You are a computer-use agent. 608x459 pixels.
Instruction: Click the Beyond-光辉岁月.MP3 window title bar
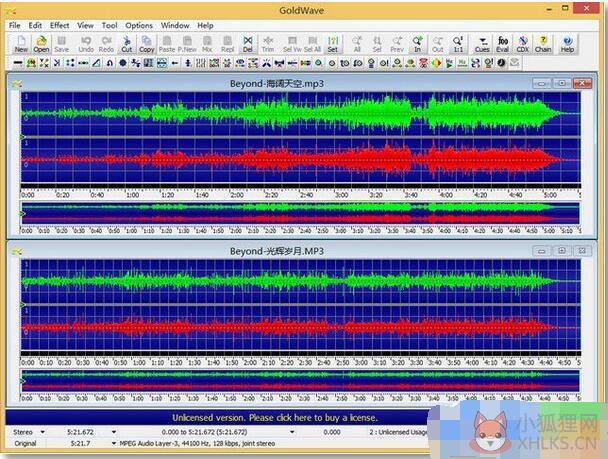[x=276, y=251]
